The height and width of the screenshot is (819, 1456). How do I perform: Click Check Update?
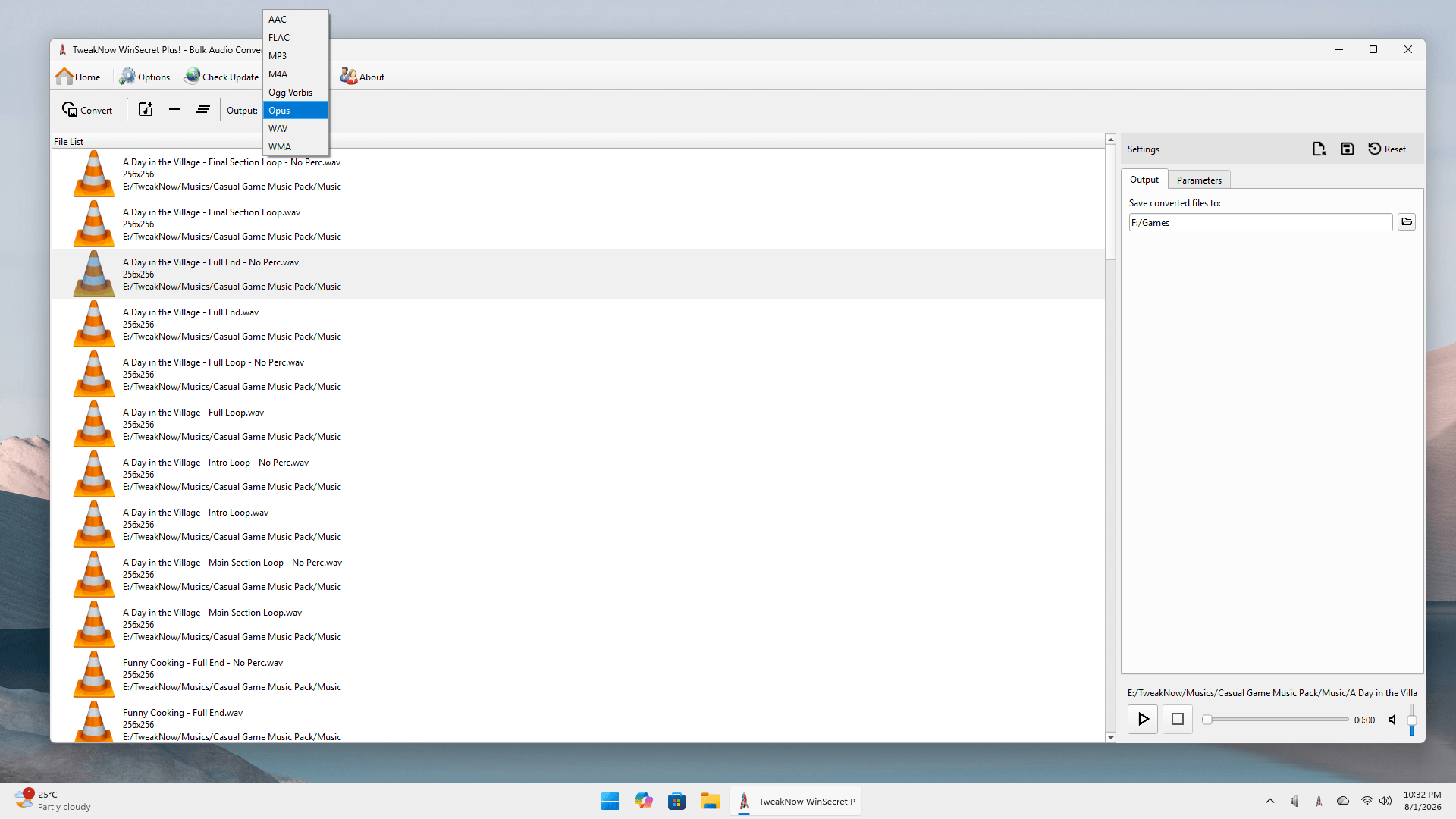click(221, 77)
